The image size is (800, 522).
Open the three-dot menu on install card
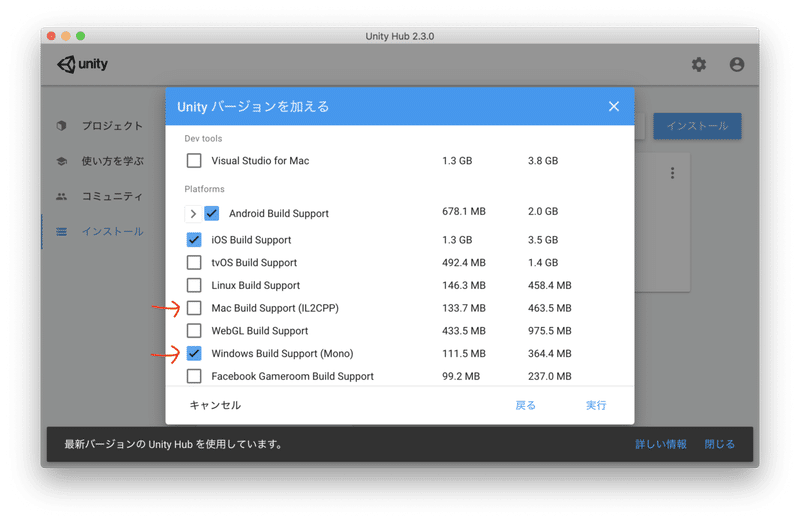[x=672, y=173]
